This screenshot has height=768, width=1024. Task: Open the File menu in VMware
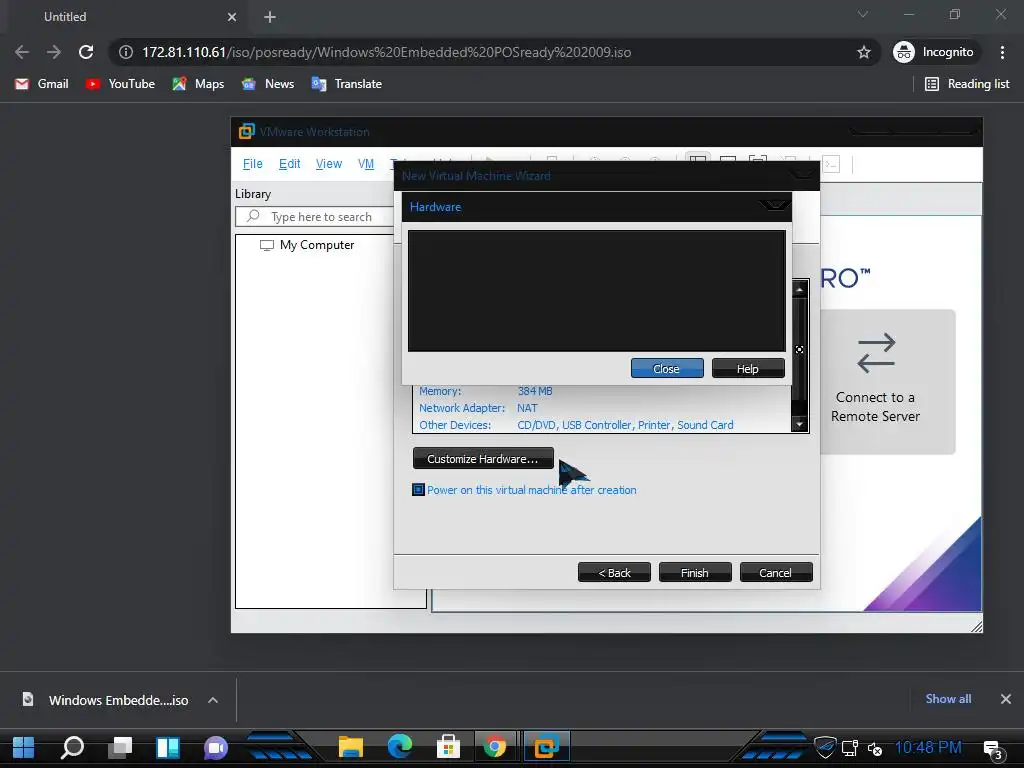[253, 164]
